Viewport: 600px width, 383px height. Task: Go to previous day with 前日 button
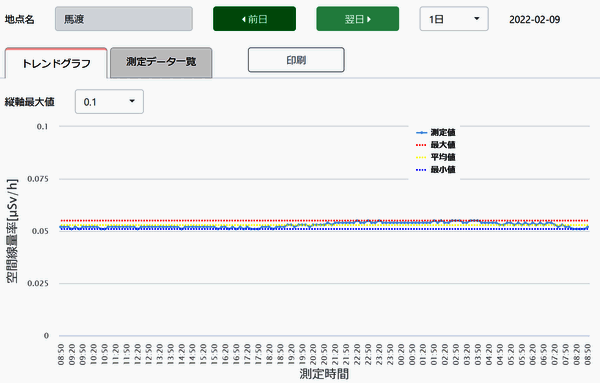point(254,19)
